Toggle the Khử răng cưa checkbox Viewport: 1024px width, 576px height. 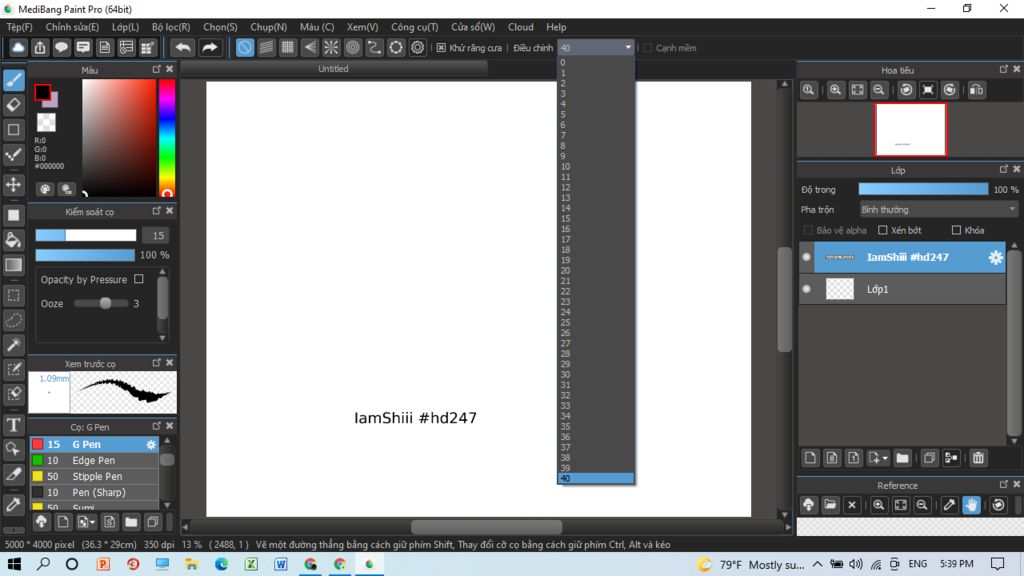pyautogui.click(x=442, y=48)
